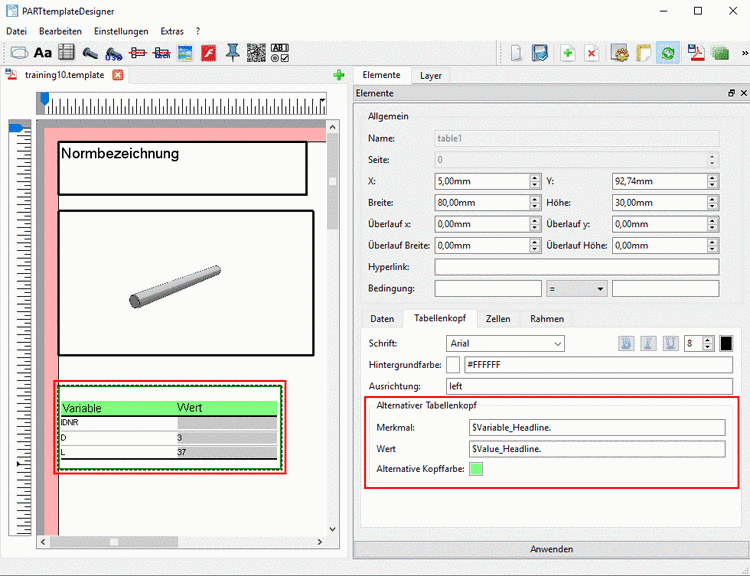750x576 pixels.
Task: Insert a table element via toolbar
Action: click(x=66, y=52)
